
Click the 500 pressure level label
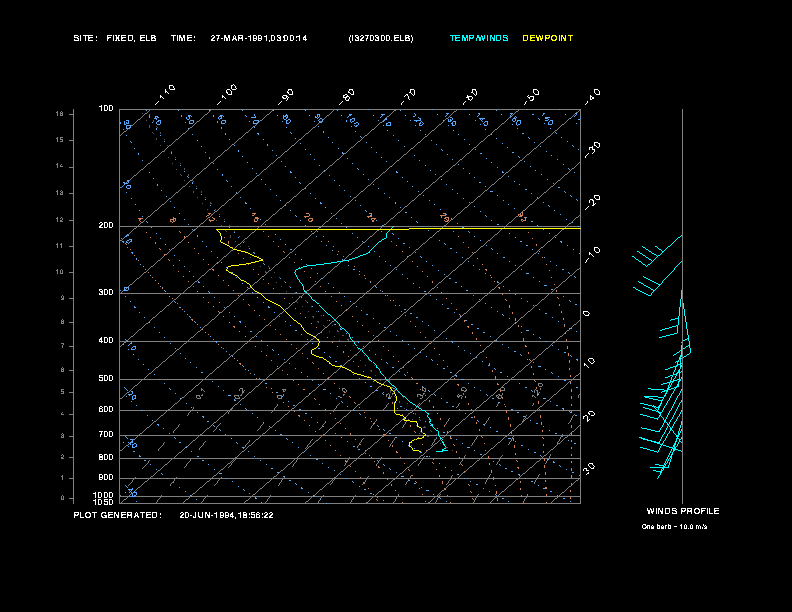coord(106,379)
